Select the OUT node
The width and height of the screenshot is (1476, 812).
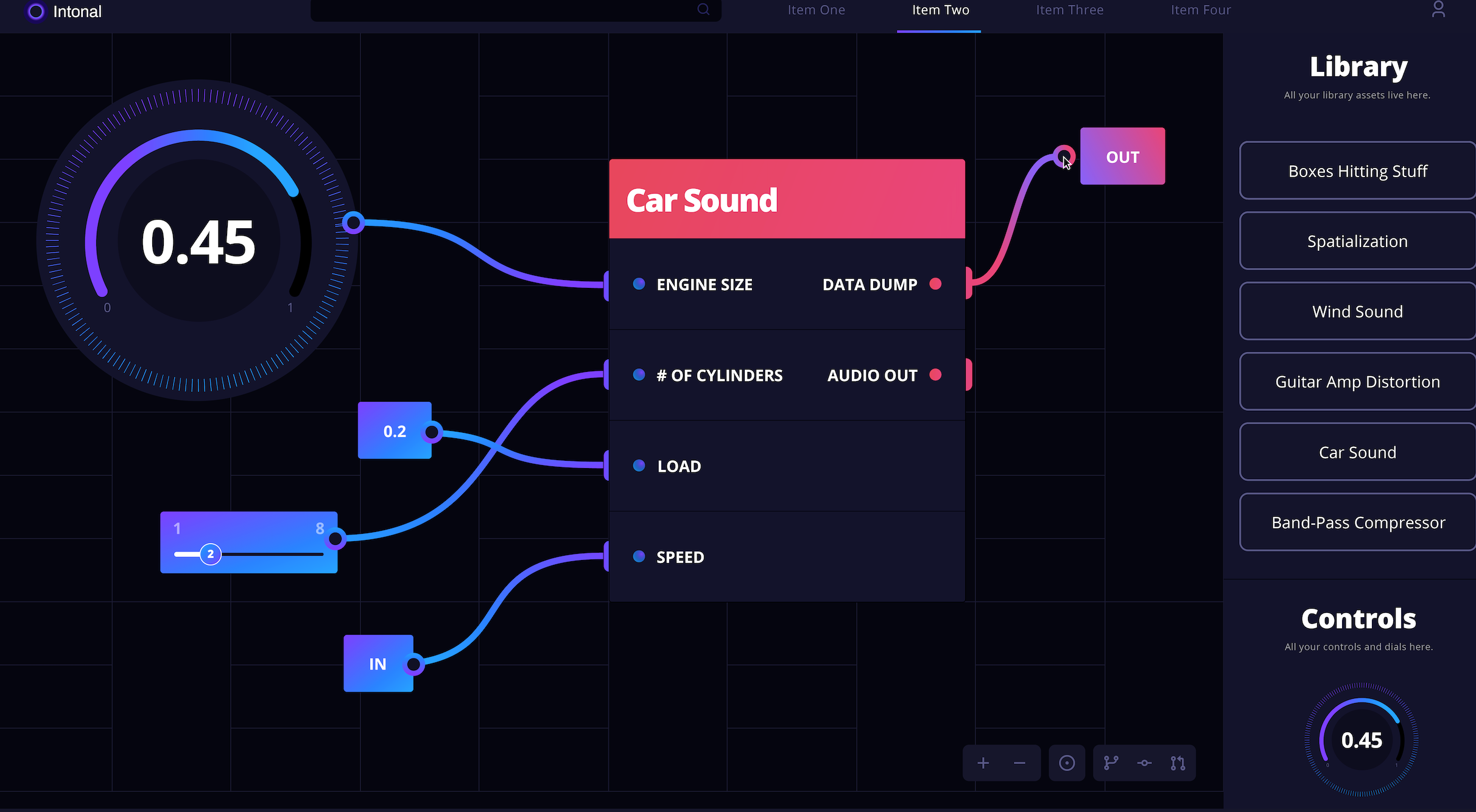[1122, 156]
